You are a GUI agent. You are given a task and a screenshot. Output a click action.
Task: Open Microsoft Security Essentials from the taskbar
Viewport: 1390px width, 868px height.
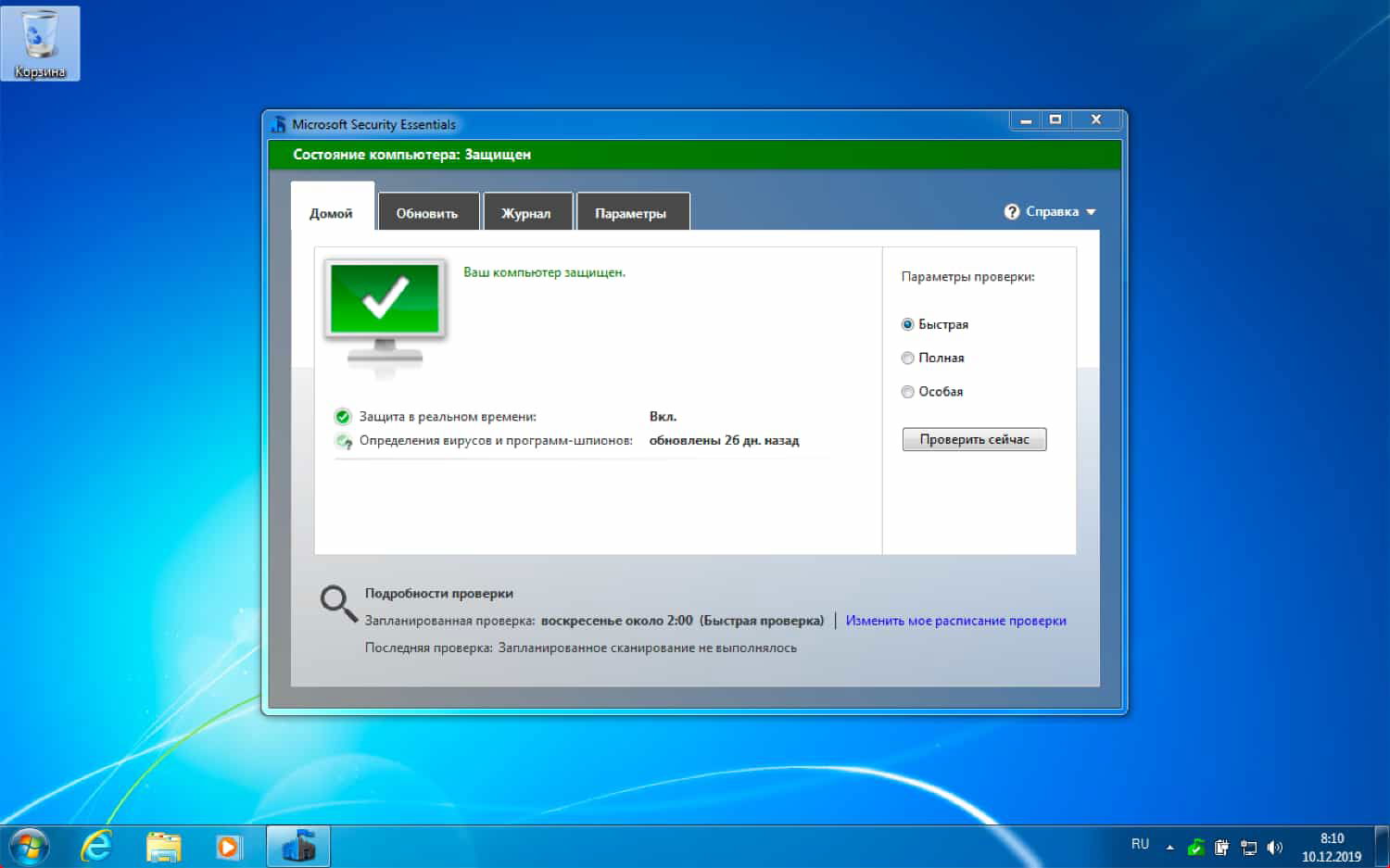point(297,845)
